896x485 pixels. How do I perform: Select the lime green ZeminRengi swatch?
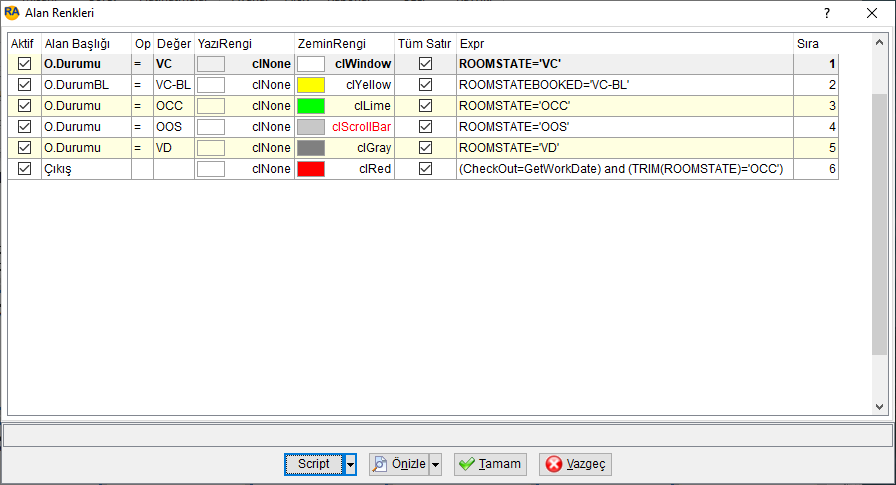[311, 106]
